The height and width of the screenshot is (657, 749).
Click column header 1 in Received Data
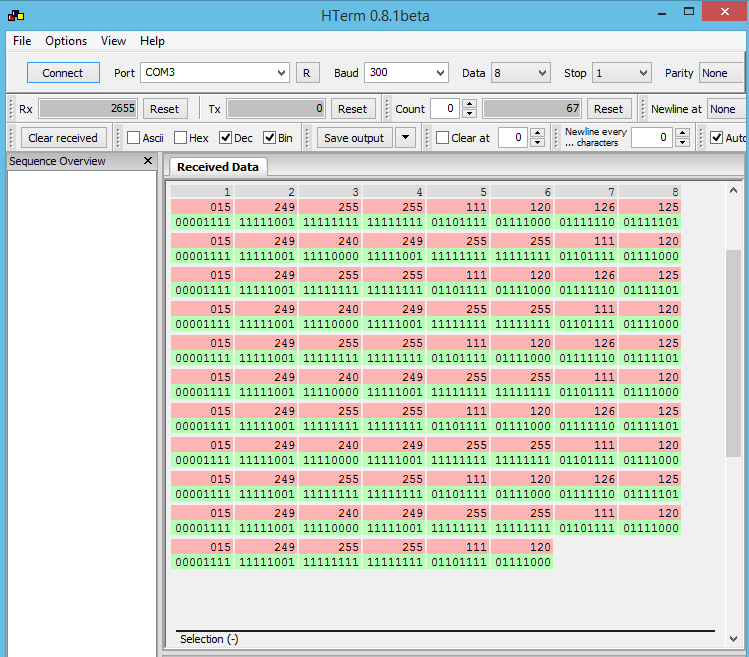pyautogui.click(x=202, y=192)
